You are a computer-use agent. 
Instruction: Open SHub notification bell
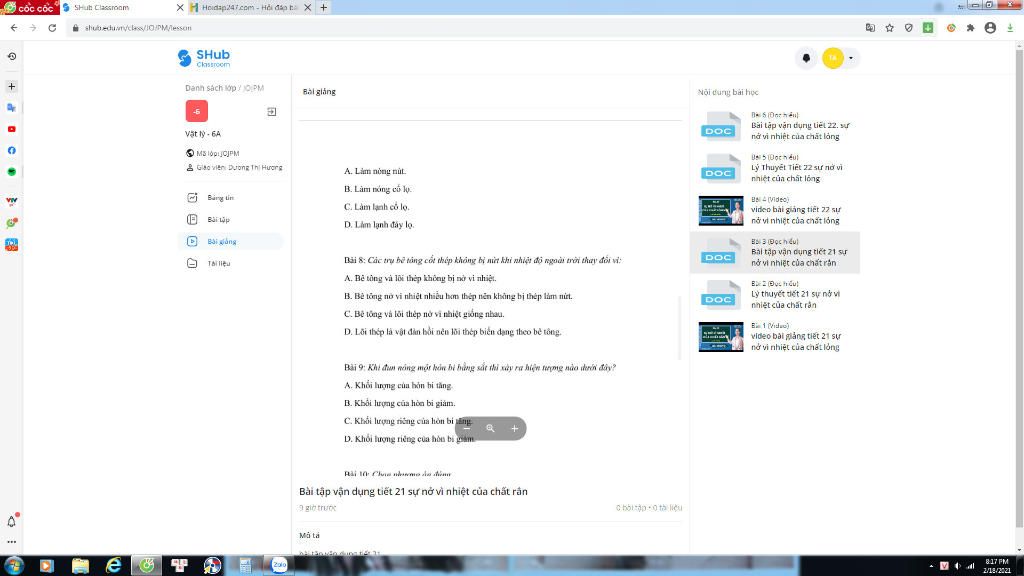[806, 58]
